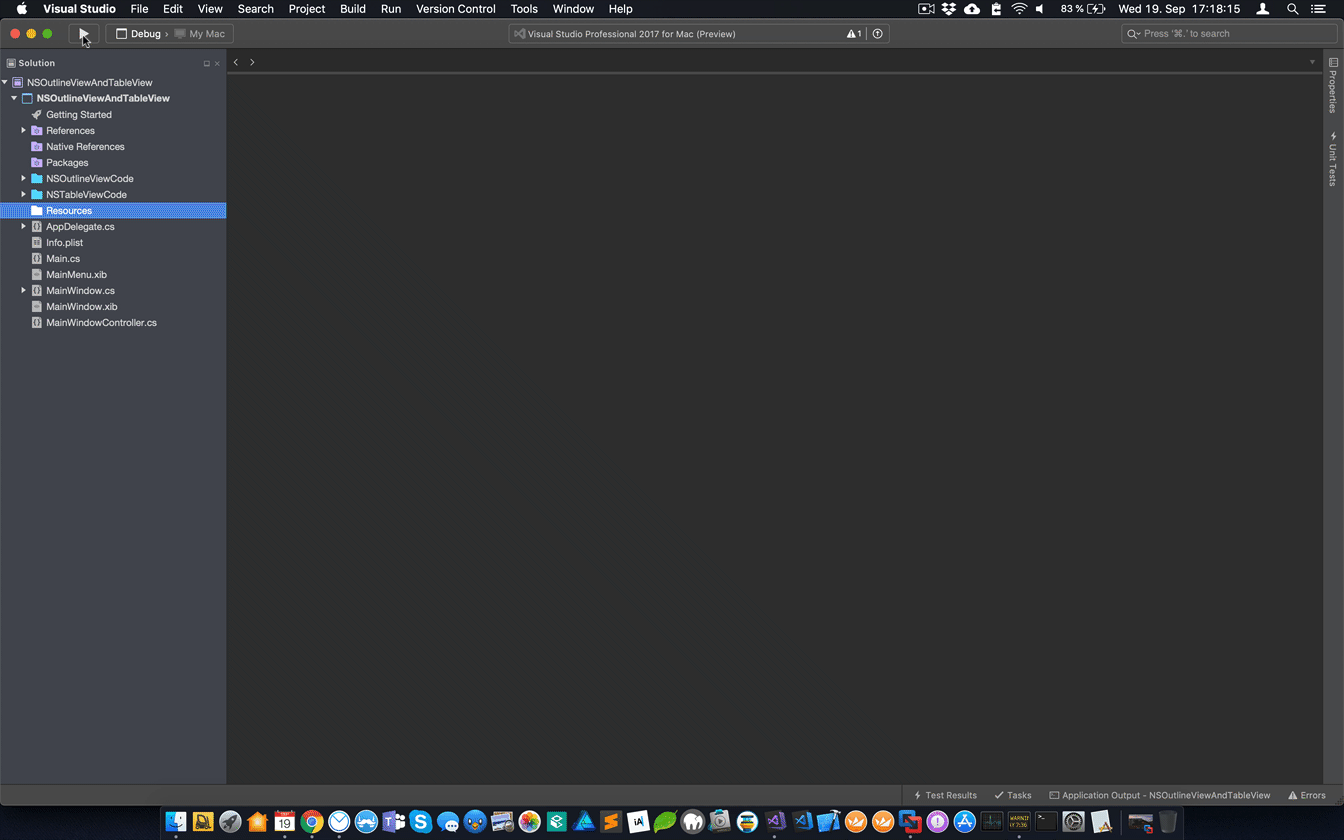Open Spotlight search in menu bar
Screen dimensions: 1344x840
tap(1292, 9)
